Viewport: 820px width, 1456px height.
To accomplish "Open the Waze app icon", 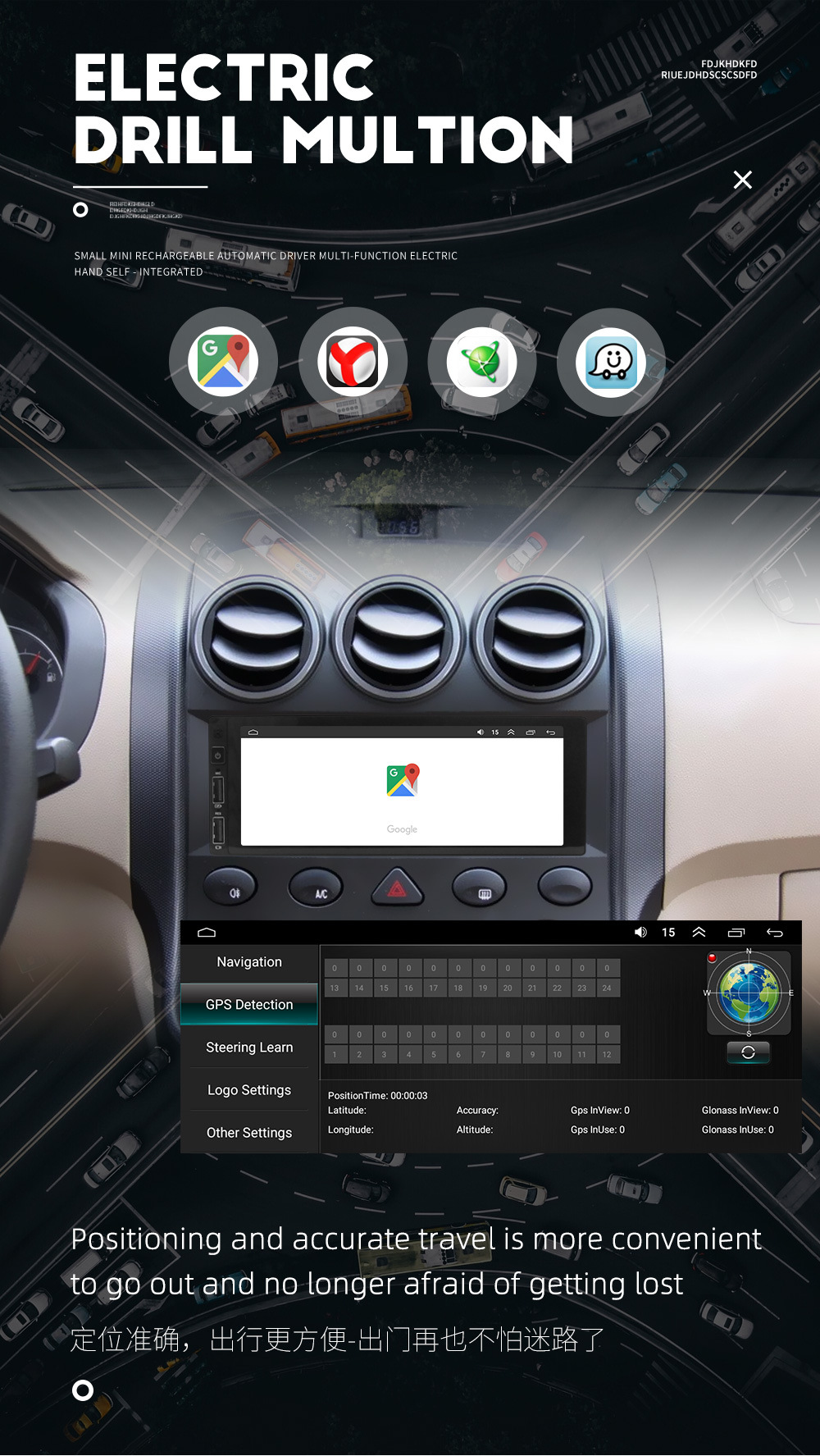I will (611, 362).
